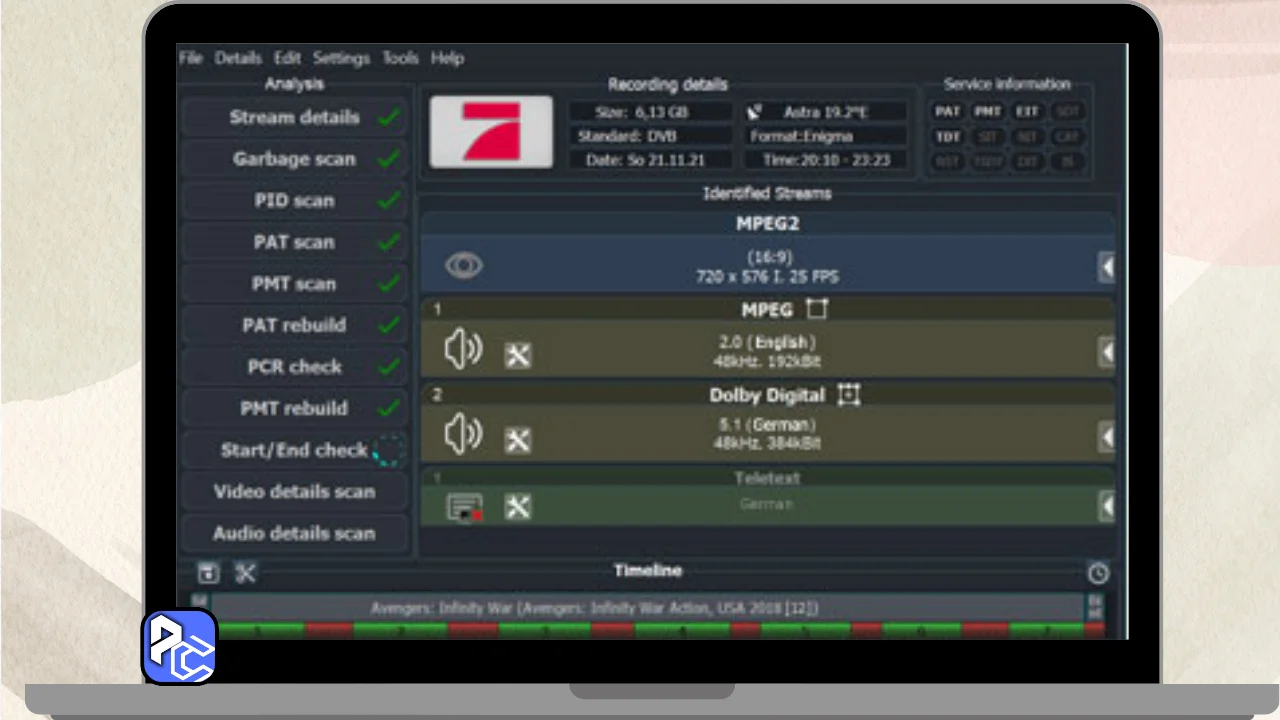This screenshot has width=1280, height=720.
Task: Expand the Dolby Digital 5.1 stream arrow
Action: [x=1107, y=437]
